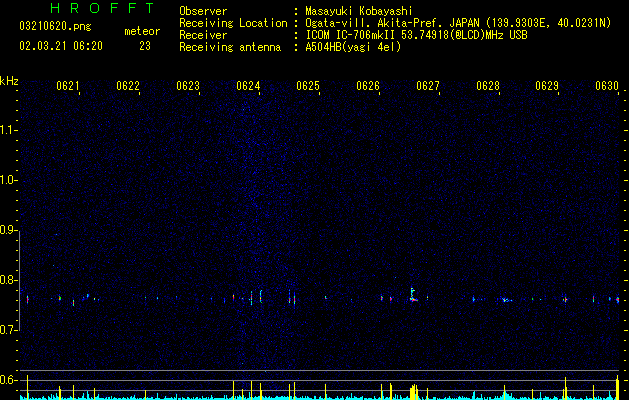Click the timestamp 02.03.21 06:20

(x=61, y=46)
